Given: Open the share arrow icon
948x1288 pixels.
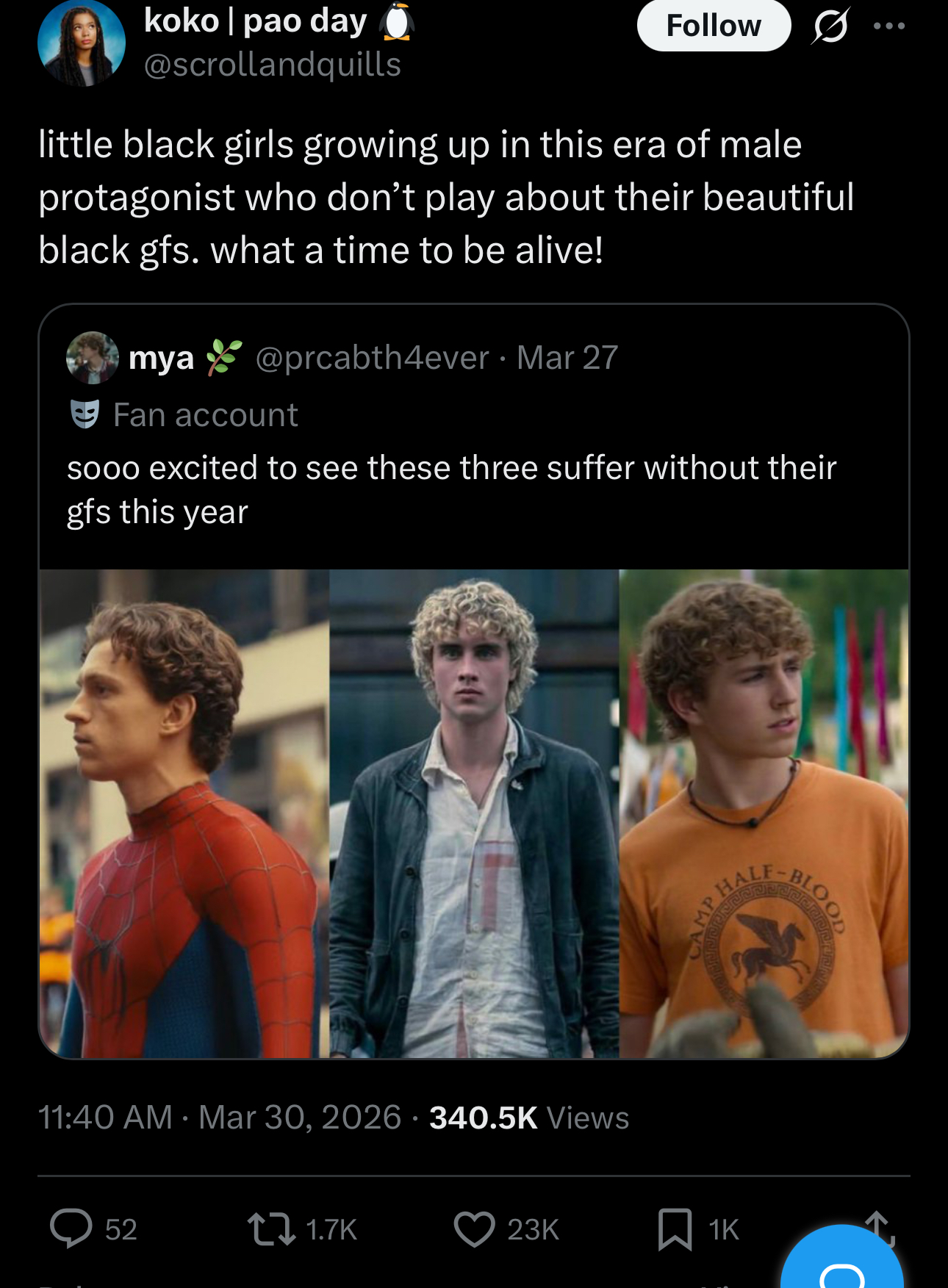Looking at the screenshot, I should pyautogui.click(x=879, y=1228).
